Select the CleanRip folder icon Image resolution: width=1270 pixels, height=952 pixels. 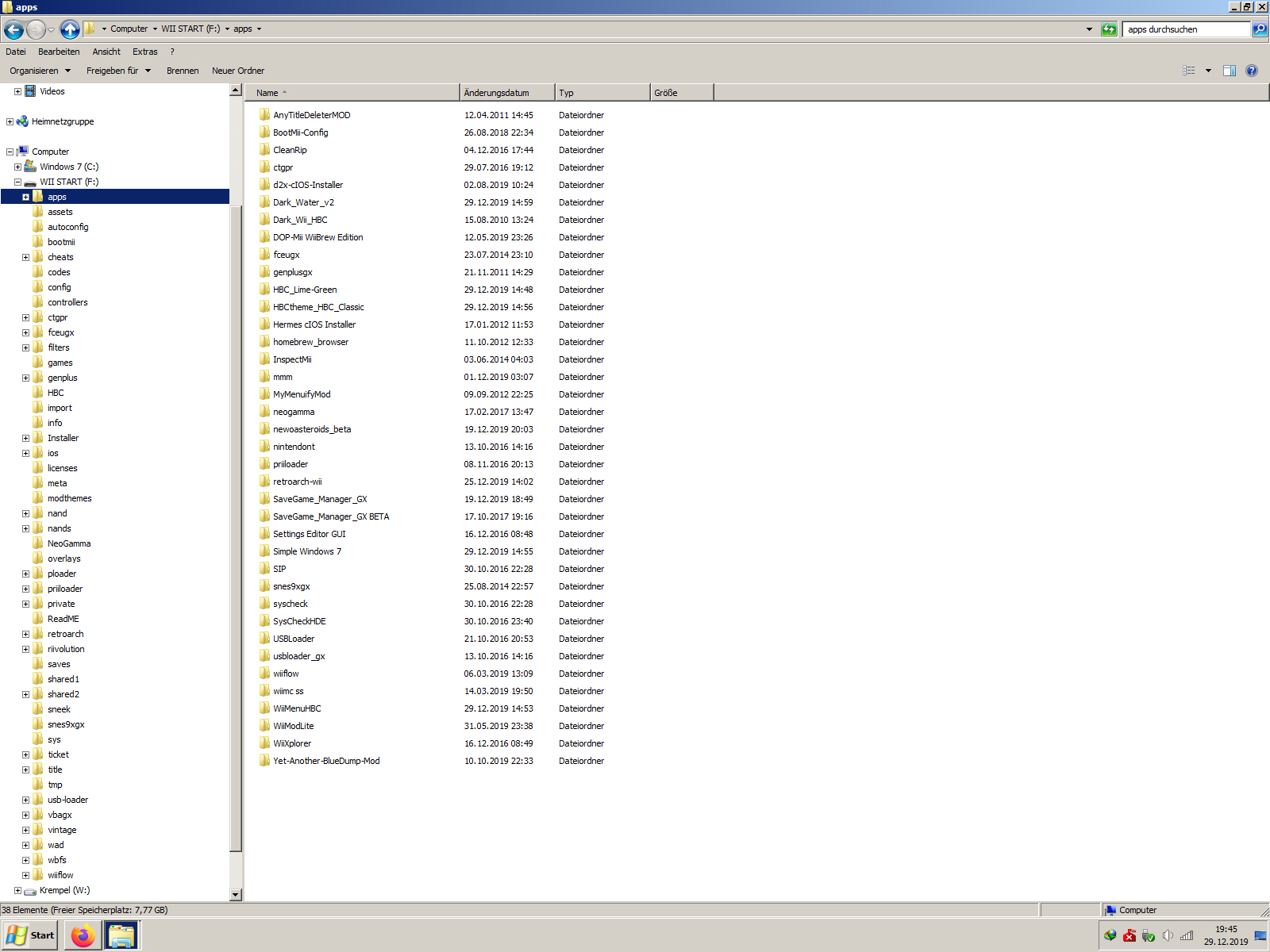pyautogui.click(x=265, y=150)
